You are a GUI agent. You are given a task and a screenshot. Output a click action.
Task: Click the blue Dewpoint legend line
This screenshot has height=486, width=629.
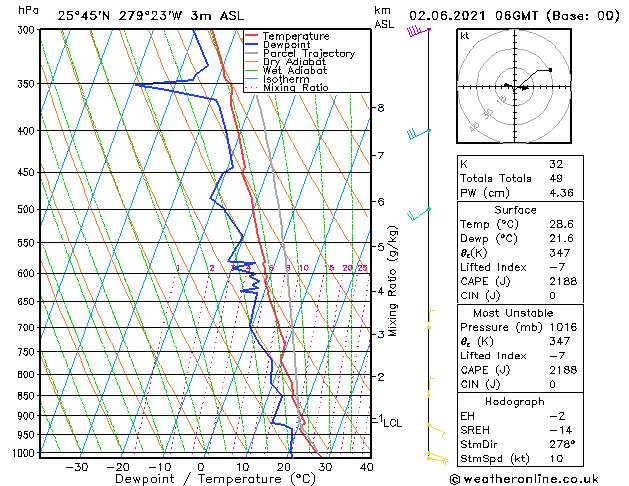coord(252,44)
